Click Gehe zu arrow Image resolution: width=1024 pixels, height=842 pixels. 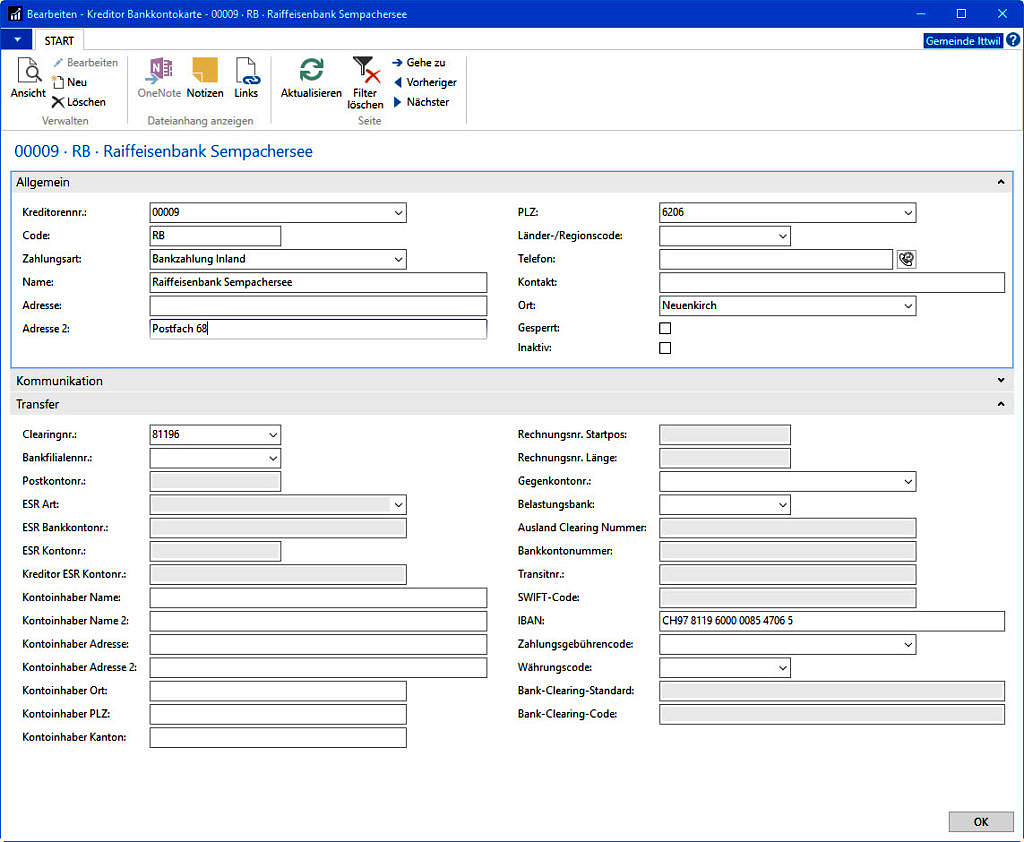pos(397,63)
